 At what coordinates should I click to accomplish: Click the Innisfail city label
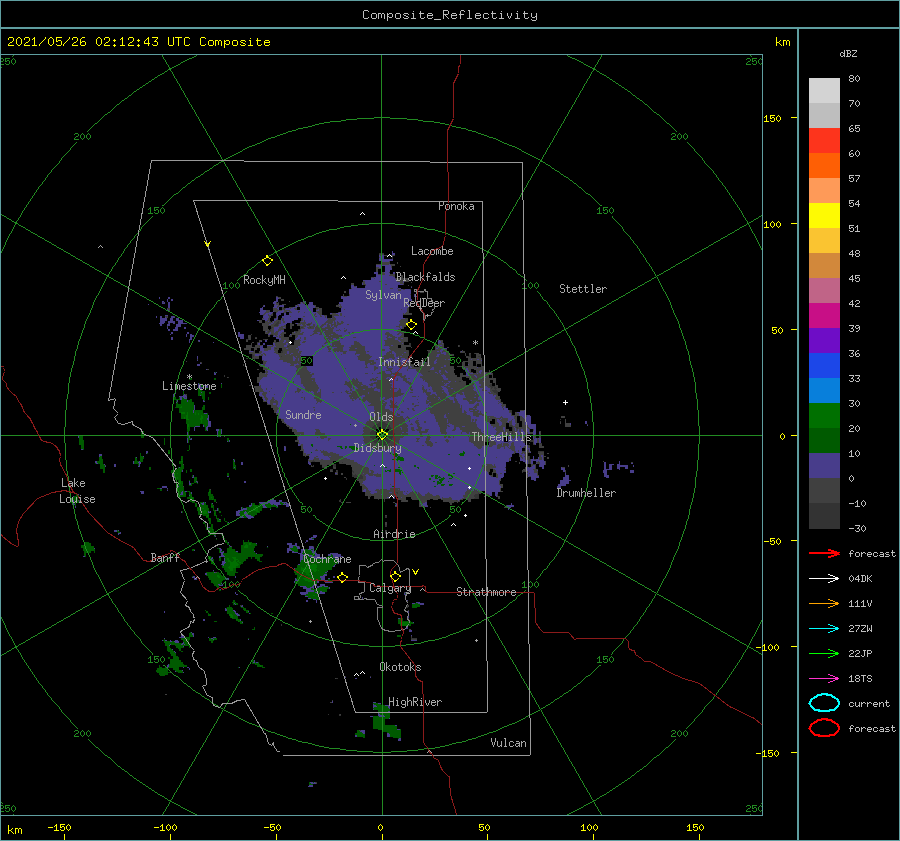coord(404,362)
